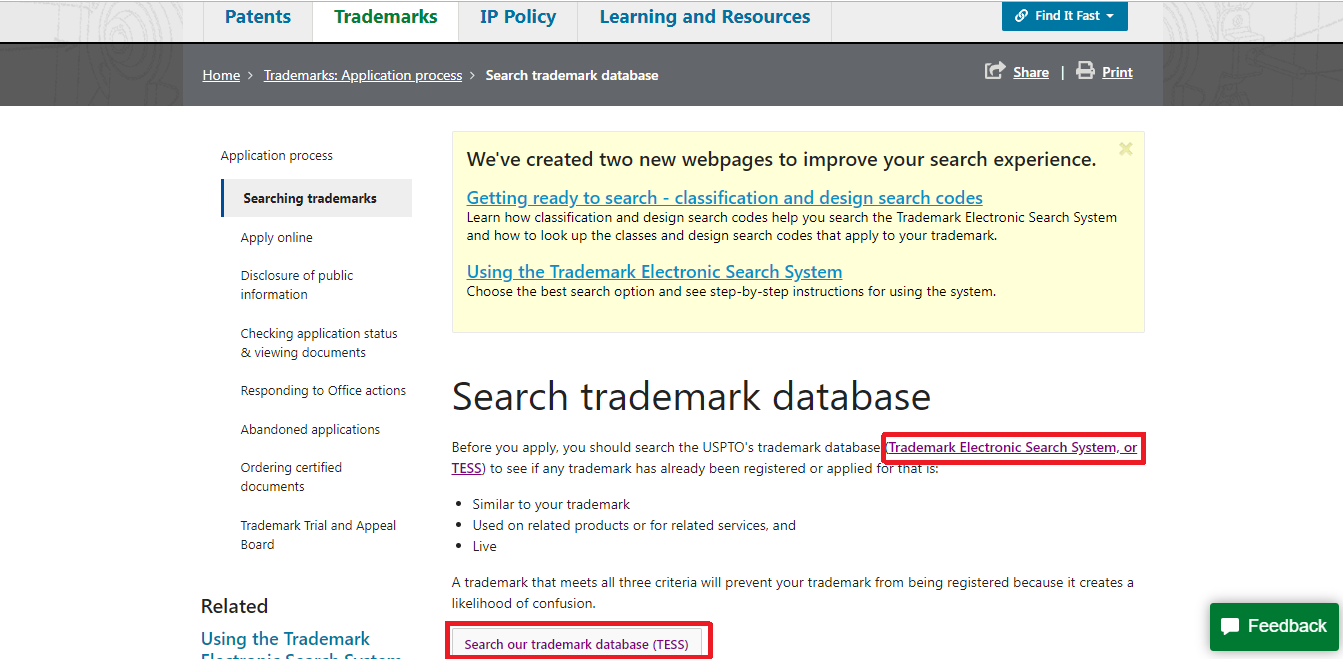This screenshot has height=659, width=1343.
Task: Open Trademarks: Application process breadcrumb
Action: pyautogui.click(x=363, y=75)
